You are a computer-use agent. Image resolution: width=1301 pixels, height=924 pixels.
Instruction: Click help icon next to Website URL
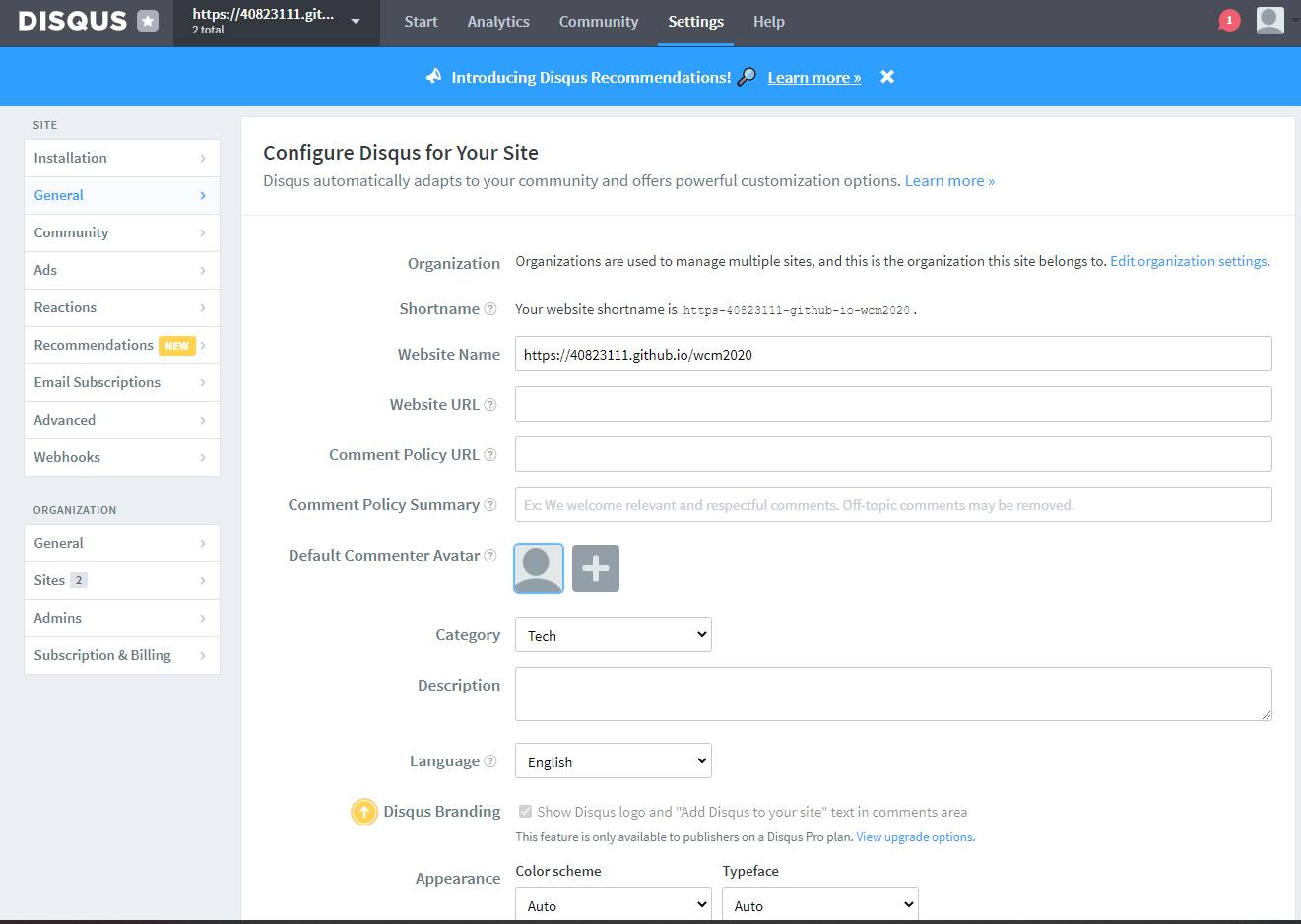click(490, 405)
